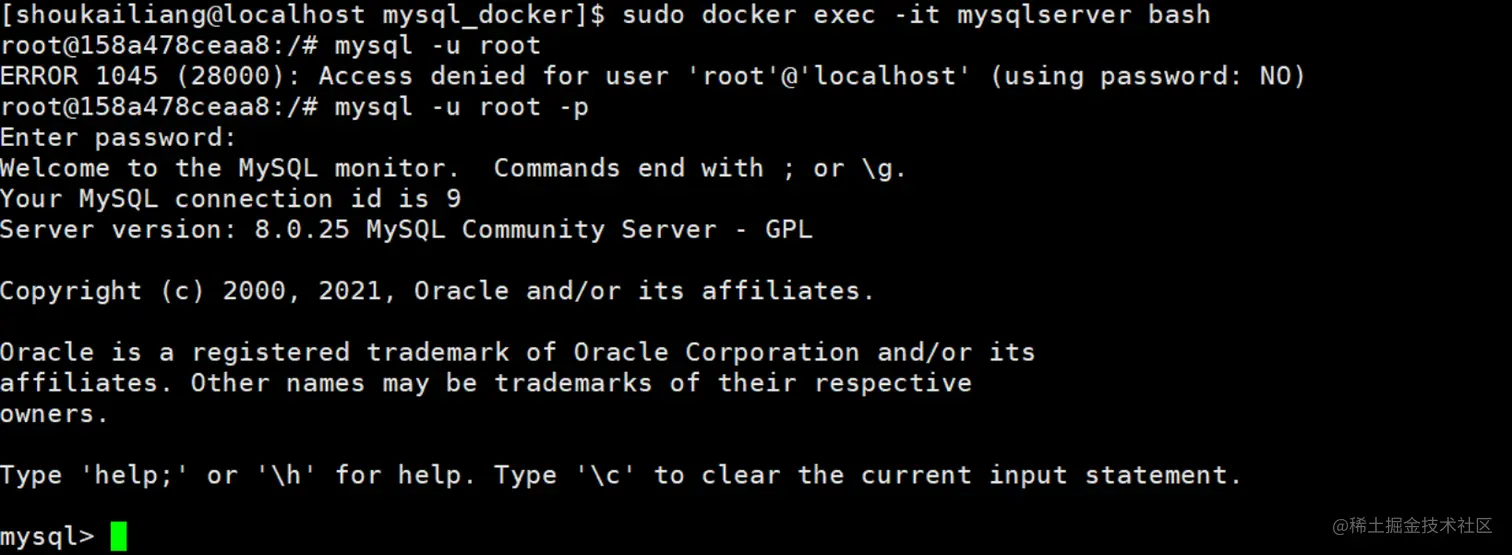Click the word 'owners.' line
Image resolution: width=1512 pixels, height=555 pixels.
(54, 414)
